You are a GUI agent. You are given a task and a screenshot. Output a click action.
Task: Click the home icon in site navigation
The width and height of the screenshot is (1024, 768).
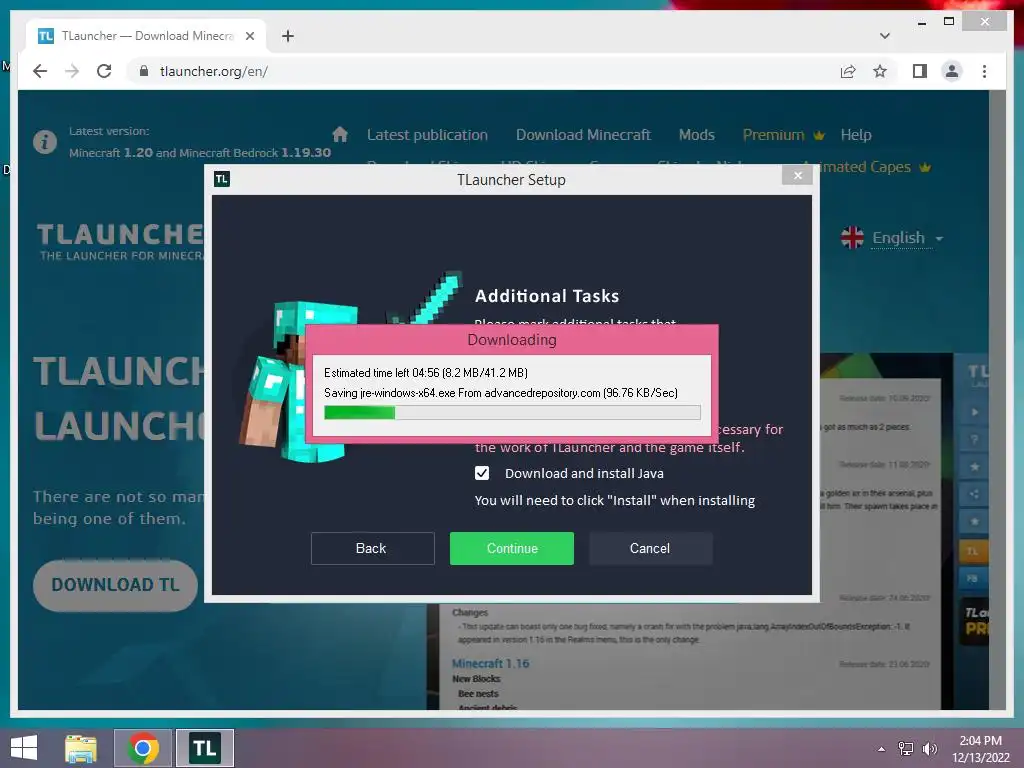(x=340, y=135)
